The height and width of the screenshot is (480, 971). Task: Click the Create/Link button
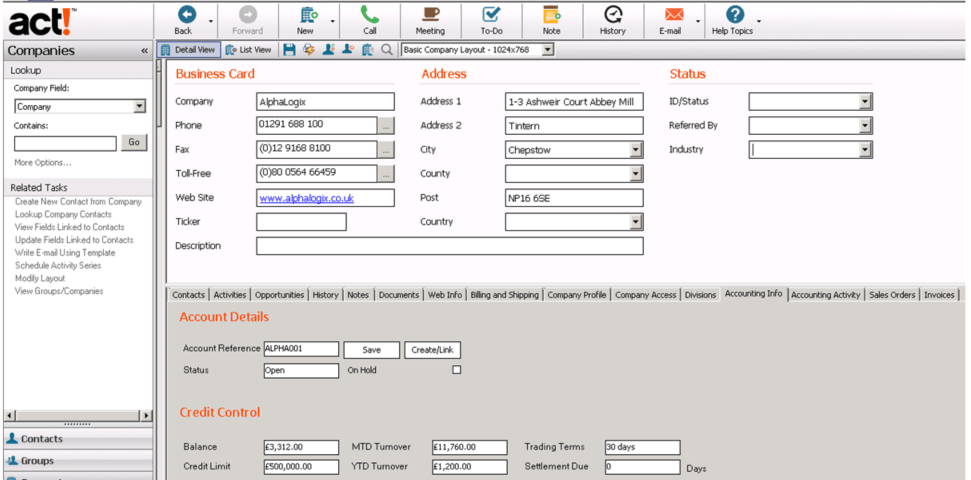(x=432, y=350)
